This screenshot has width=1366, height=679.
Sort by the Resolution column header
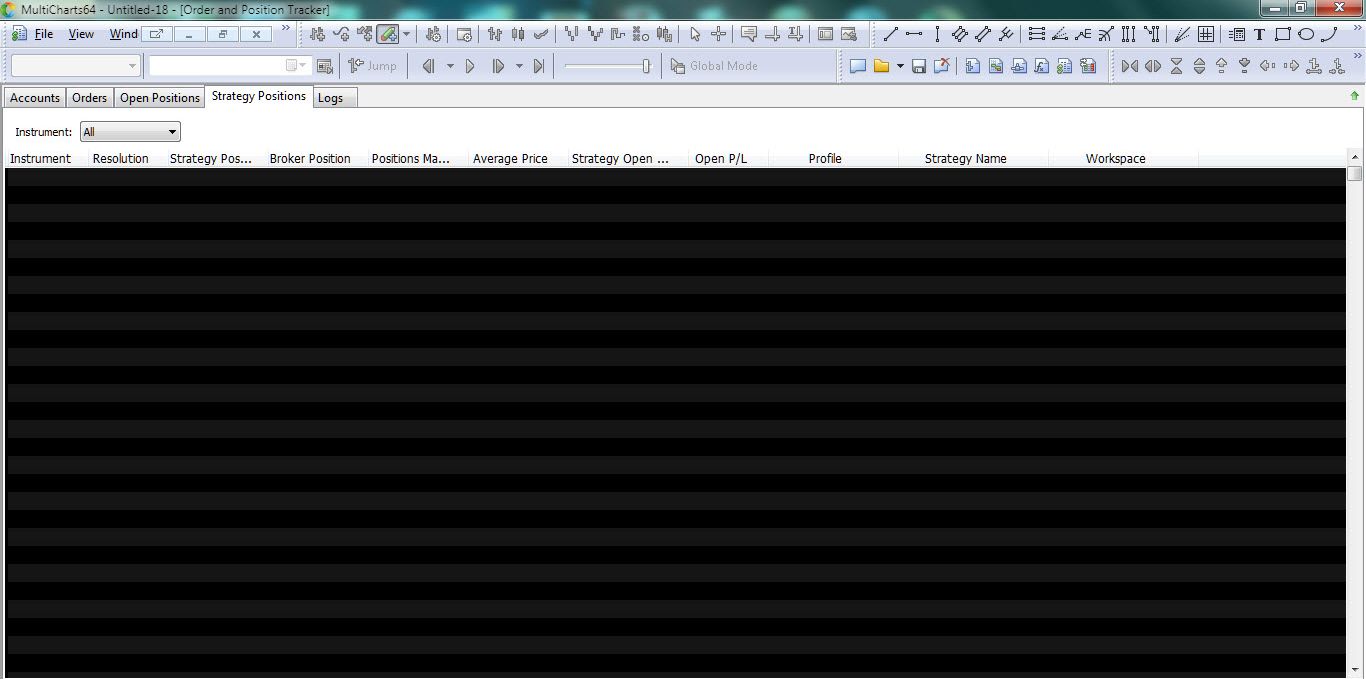(x=121, y=159)
